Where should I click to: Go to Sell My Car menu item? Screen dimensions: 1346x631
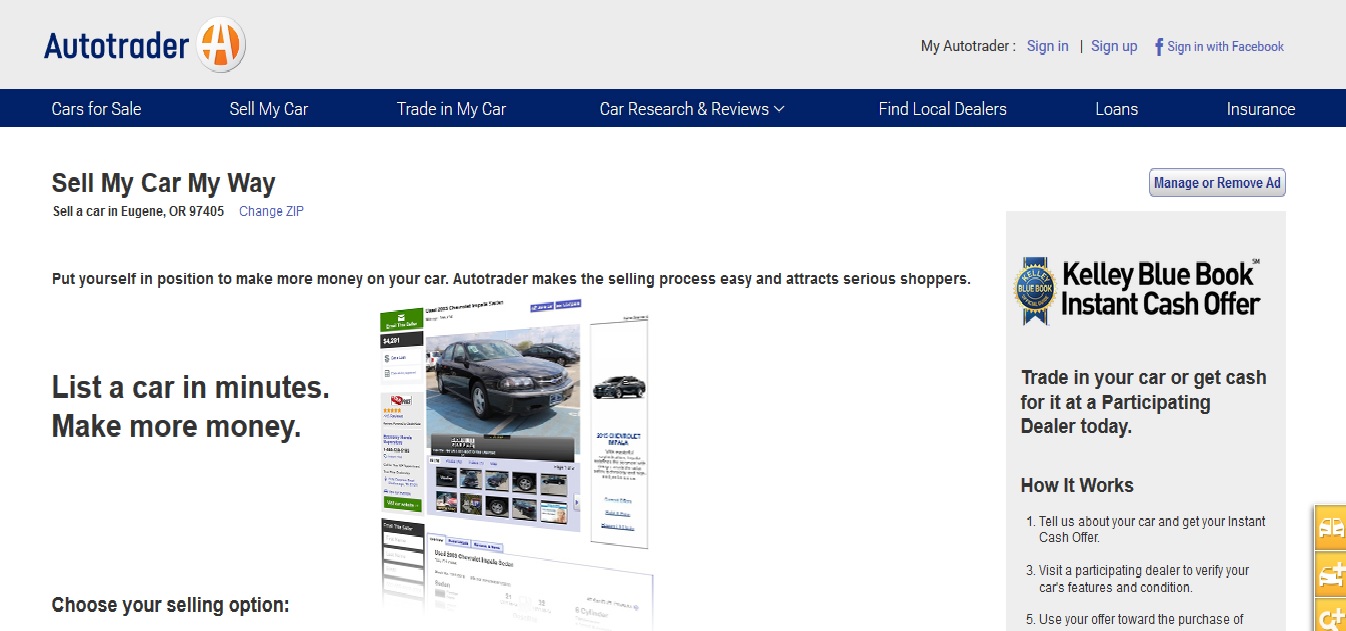[x=269, y=109]
